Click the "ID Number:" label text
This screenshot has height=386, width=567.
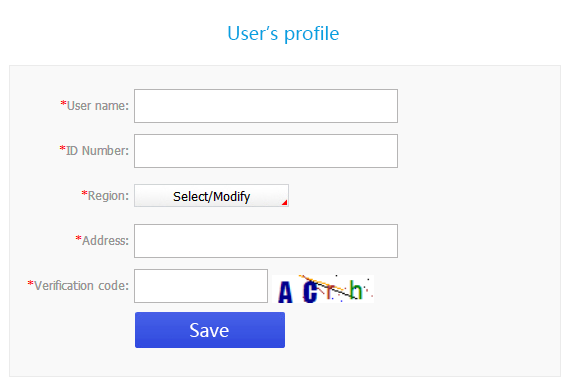(x=97, y=150)
